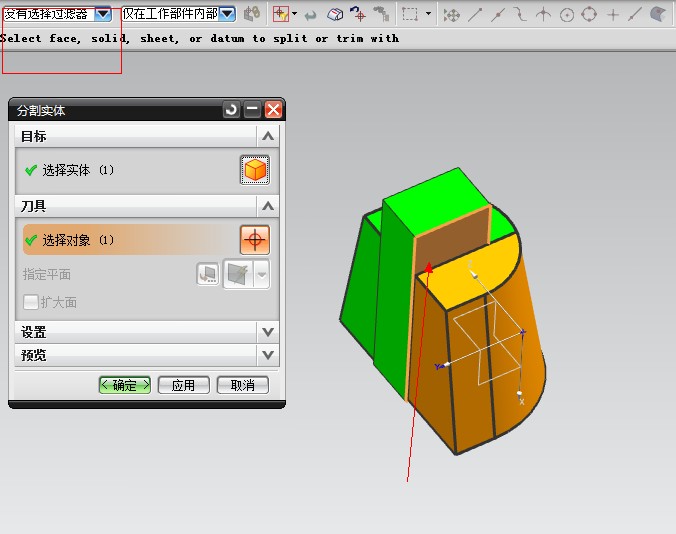Click the Y axis handle of the datum CSYS

click(445, 366)
